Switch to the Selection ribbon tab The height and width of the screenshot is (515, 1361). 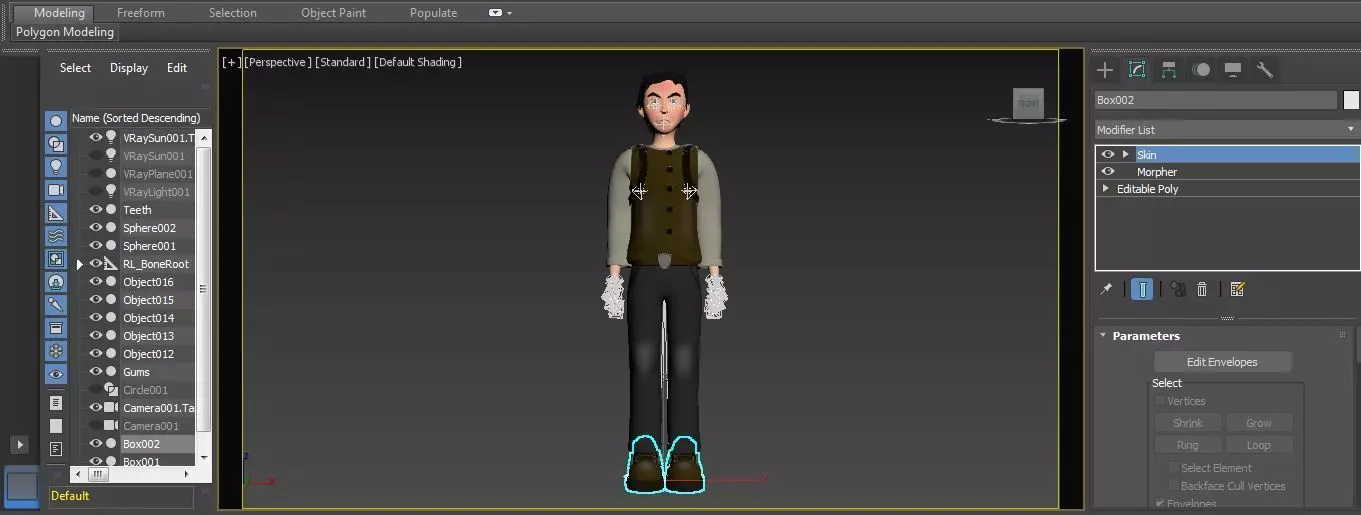pos(233,13)
